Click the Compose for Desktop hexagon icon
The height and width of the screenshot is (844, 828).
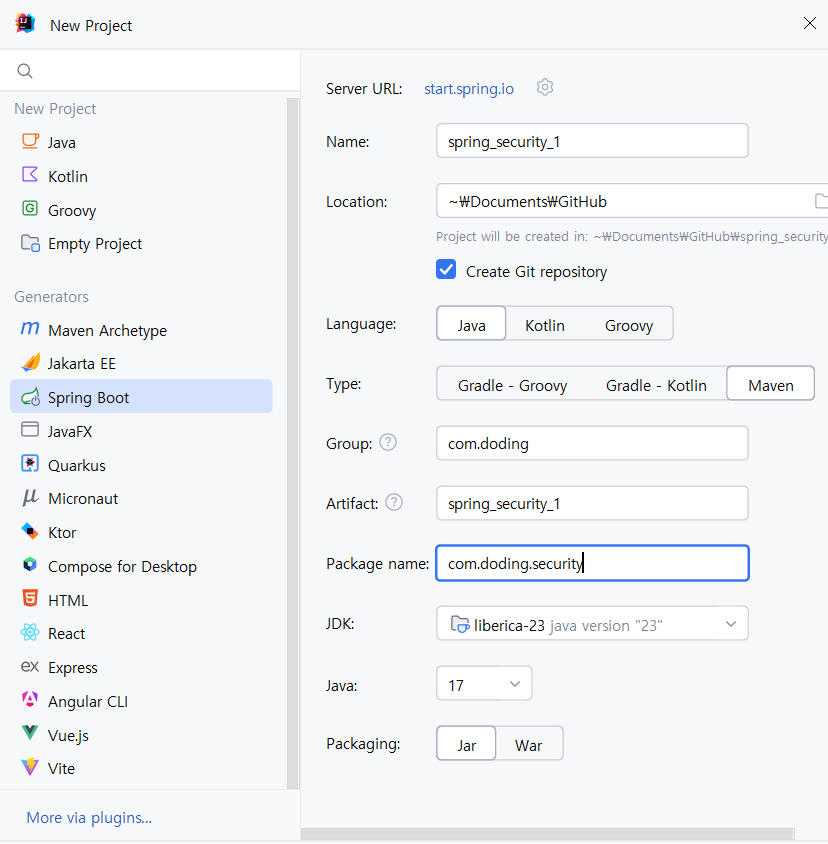pos(30,565)
